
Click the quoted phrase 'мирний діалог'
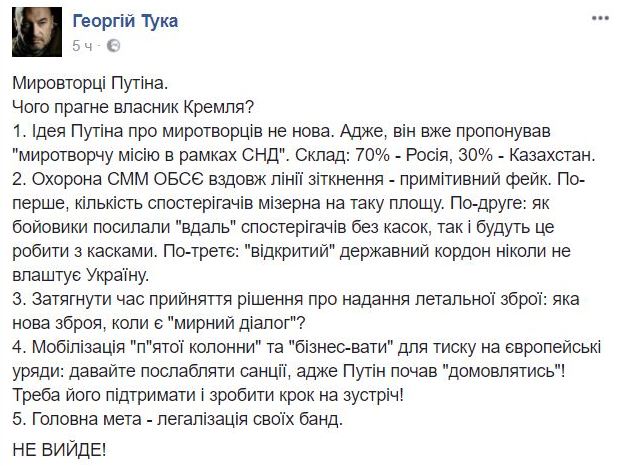click(x=233, y=324)
